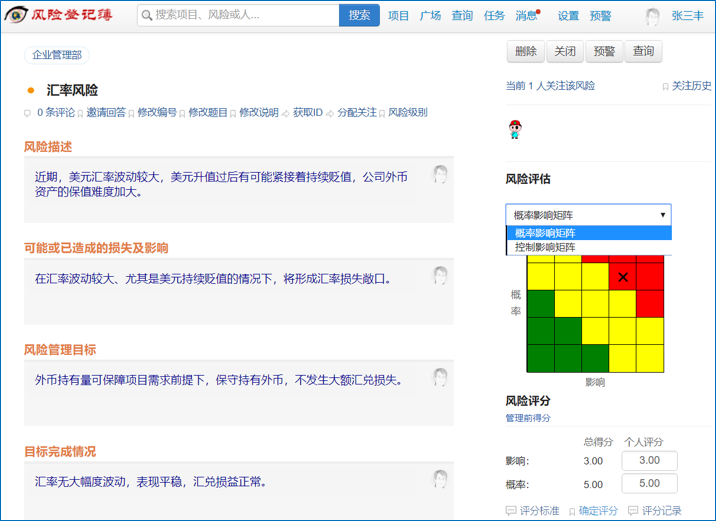Open 张三丰 user avatar in header
This screenshot has height=521, width=716.
(x=653, y=16)
